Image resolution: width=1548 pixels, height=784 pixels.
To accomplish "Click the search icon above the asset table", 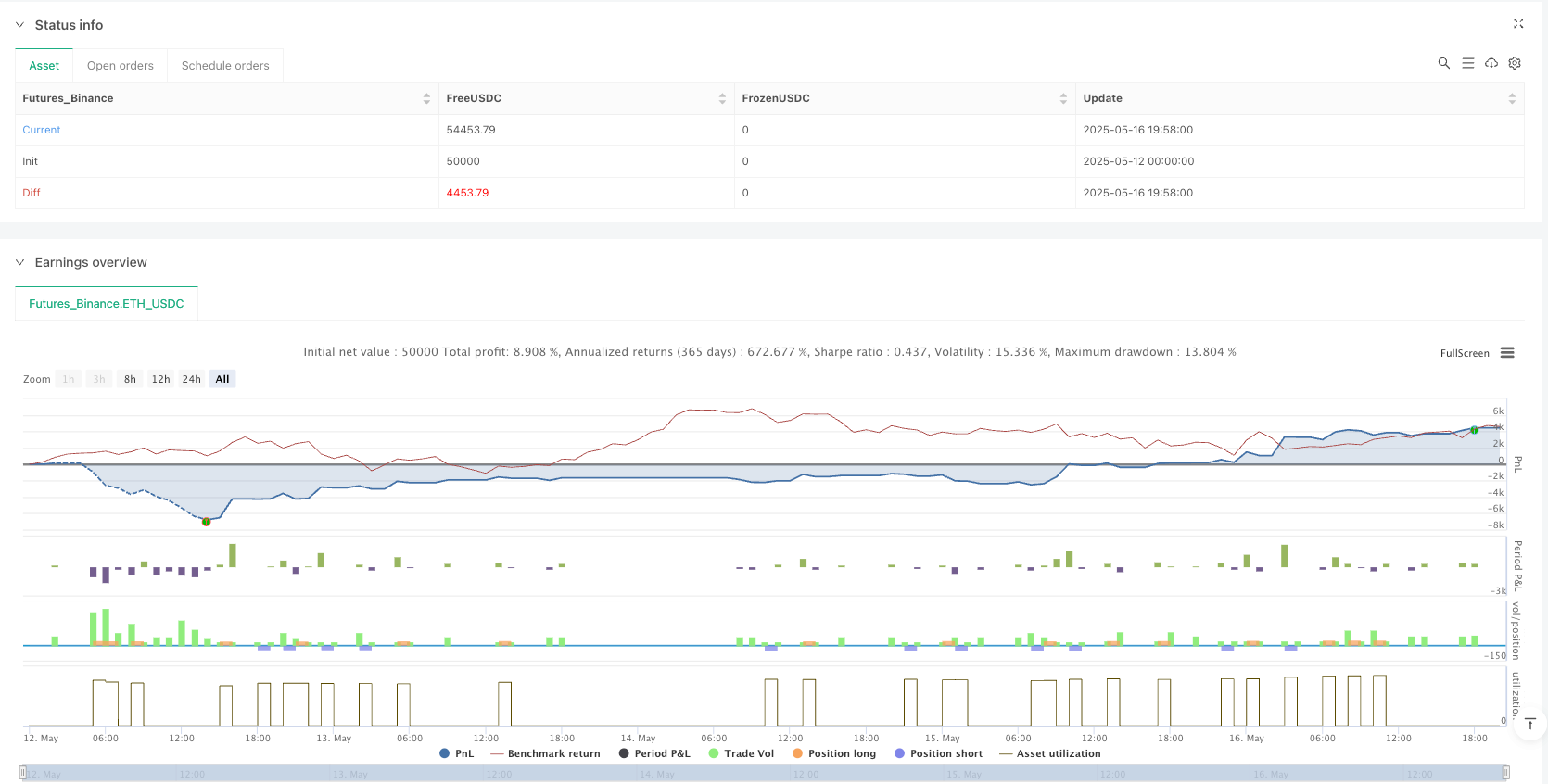I will point(1443,63).
